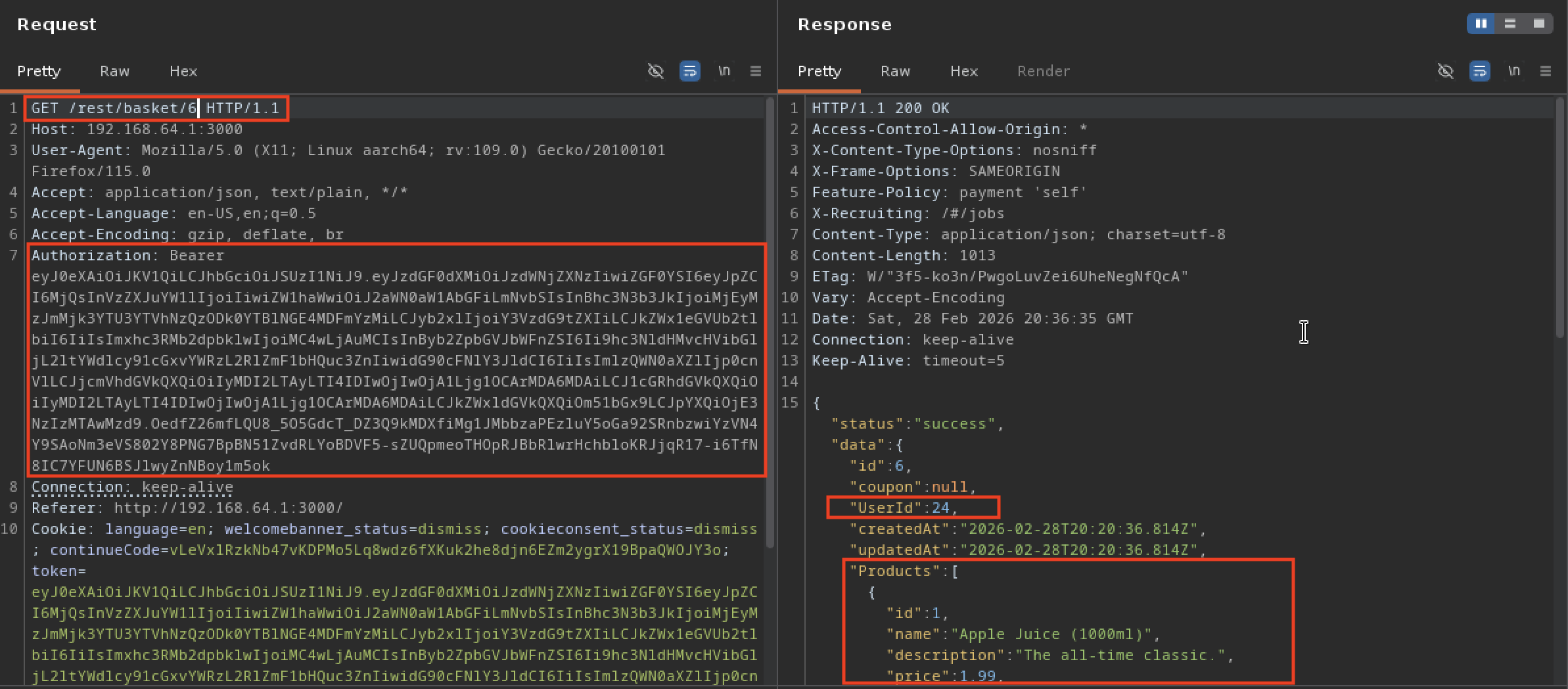Click the Date response header line
This screenshot has width=1568, height=689.
coord(973,318)
